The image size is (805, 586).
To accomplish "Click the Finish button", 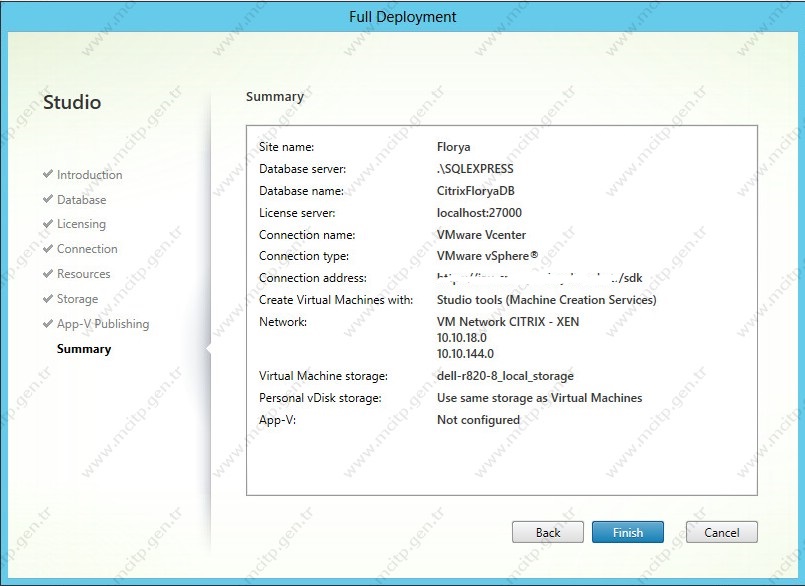I will tap(627, 532).
